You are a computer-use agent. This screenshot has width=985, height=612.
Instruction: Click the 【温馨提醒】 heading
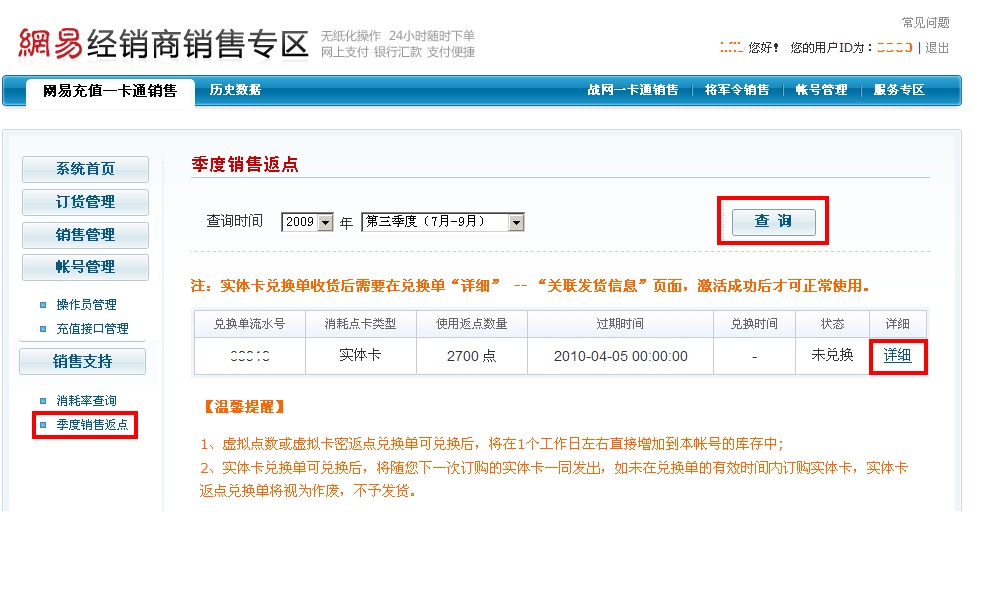(x=244, y=407)
